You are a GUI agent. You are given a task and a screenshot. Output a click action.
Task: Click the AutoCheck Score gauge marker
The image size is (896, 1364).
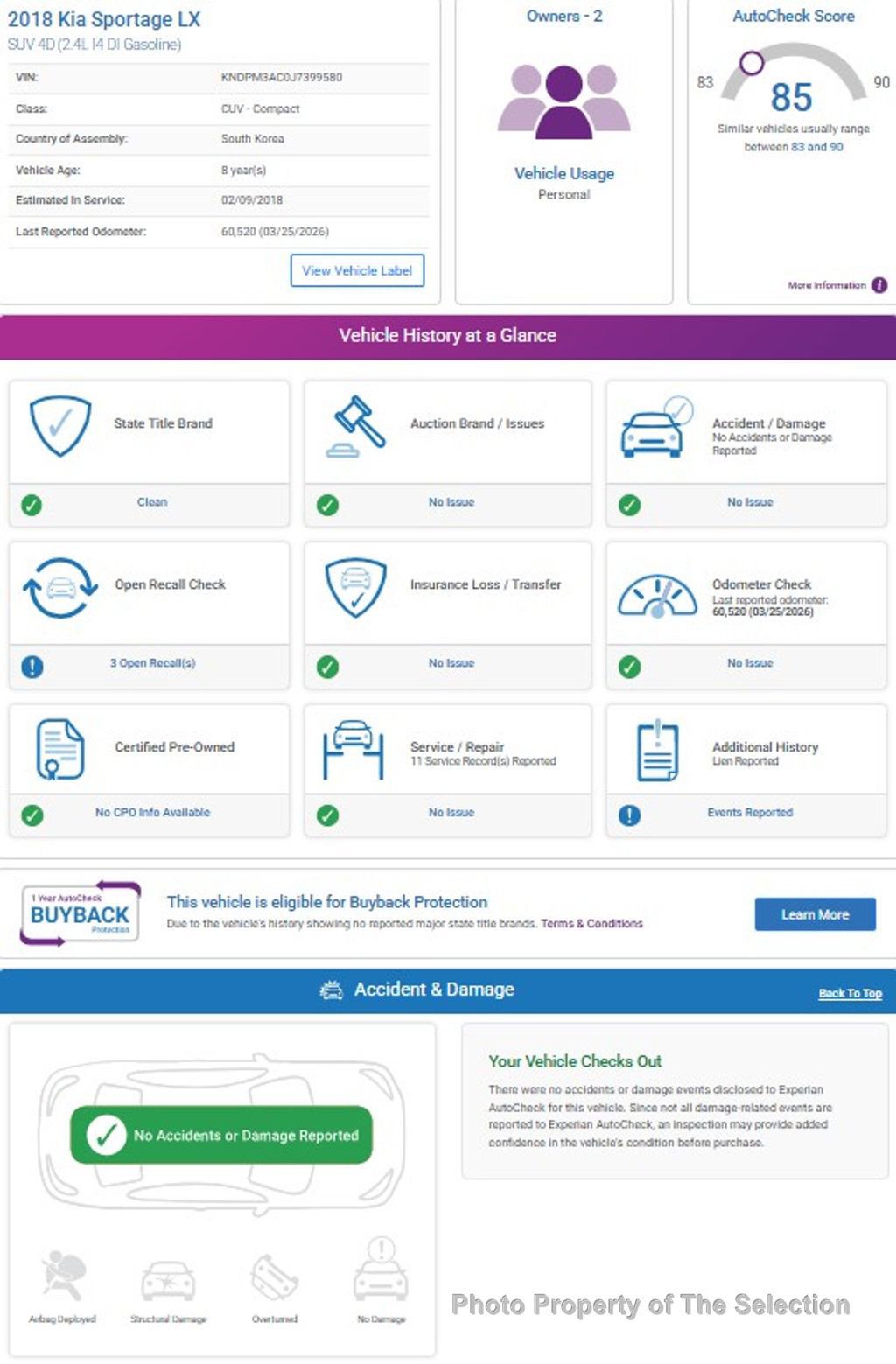[x=752, y=63]
